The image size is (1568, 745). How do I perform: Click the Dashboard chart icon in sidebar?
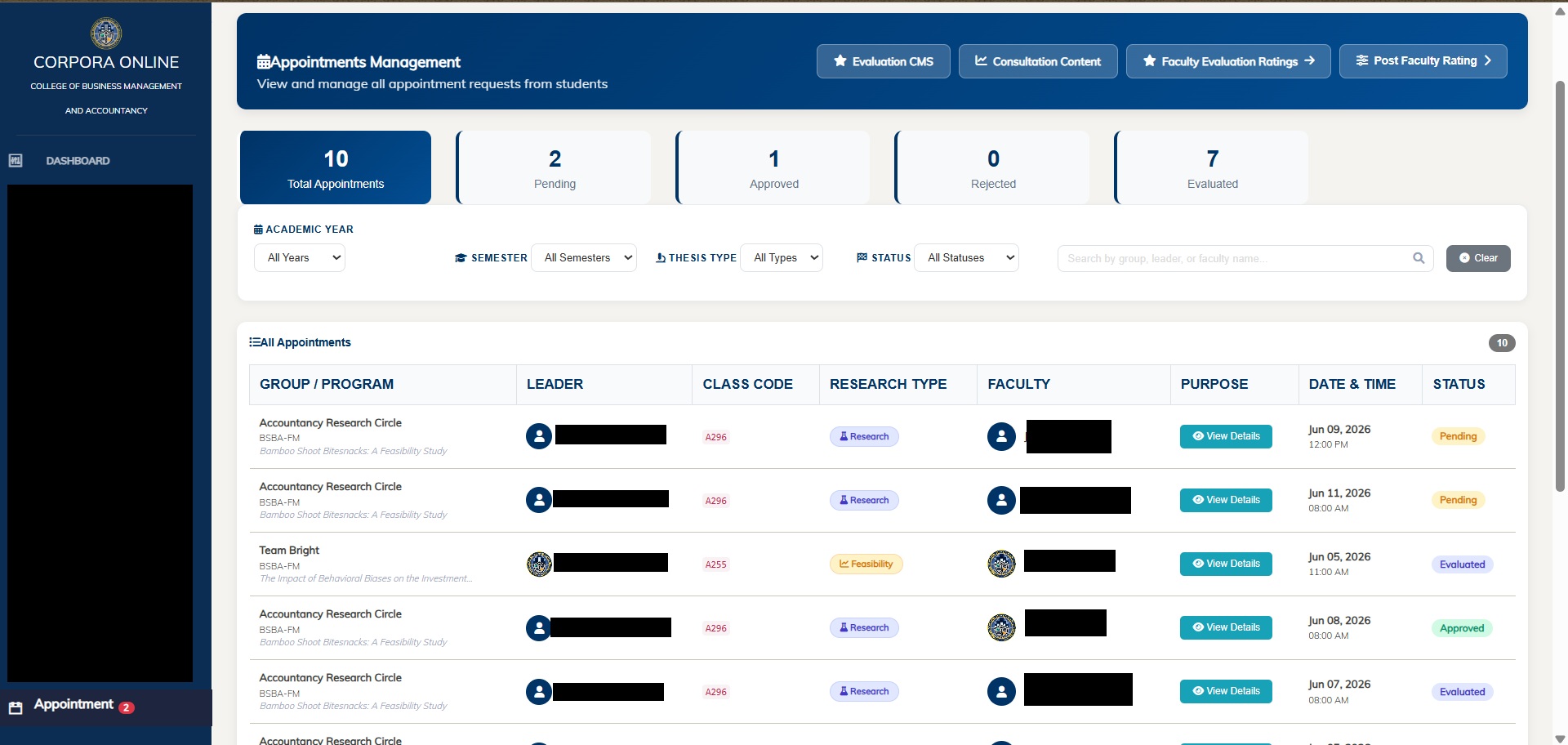tap(16, 160)
